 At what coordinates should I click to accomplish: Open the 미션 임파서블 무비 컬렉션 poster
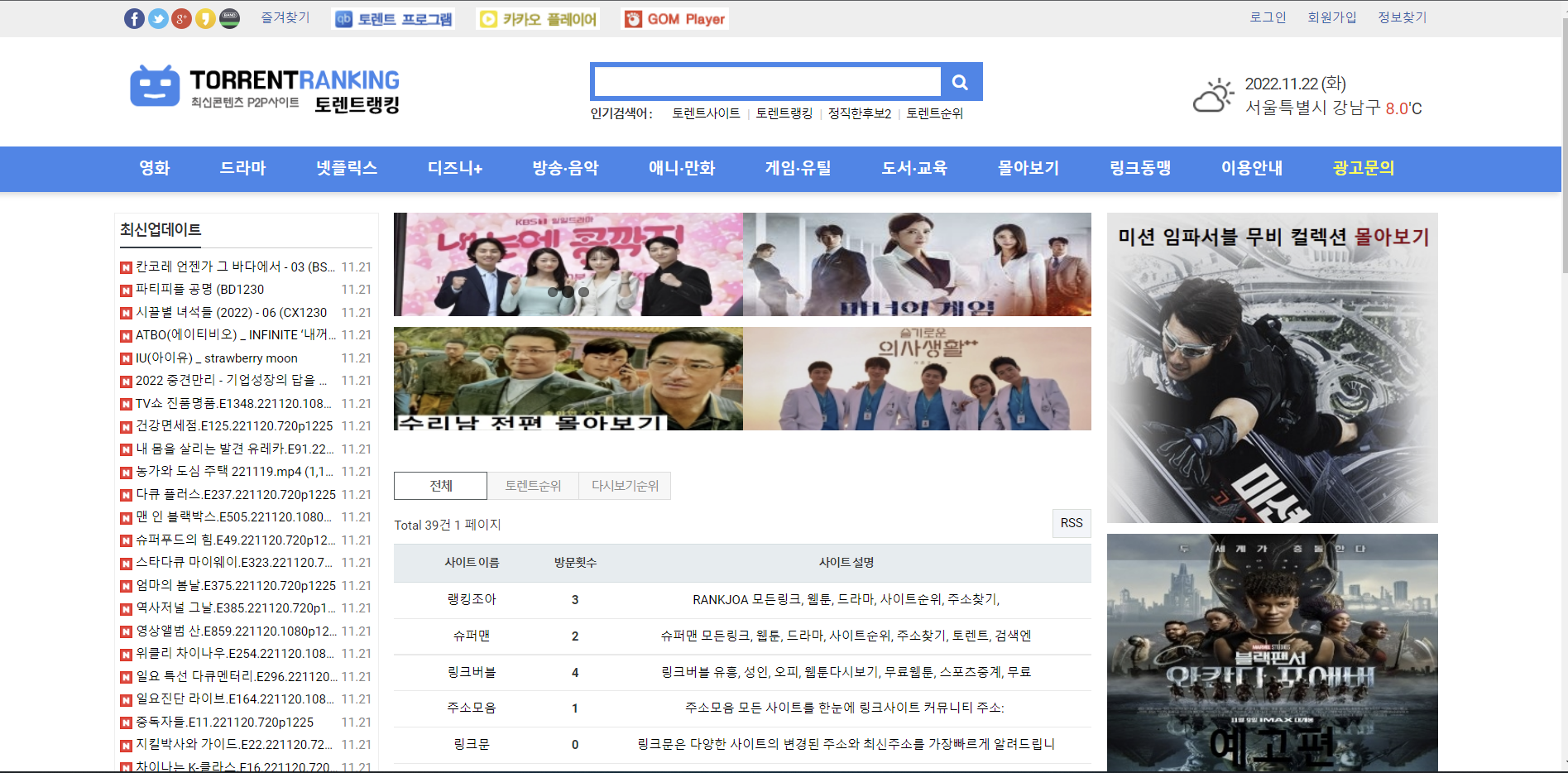pos(1273,367)
